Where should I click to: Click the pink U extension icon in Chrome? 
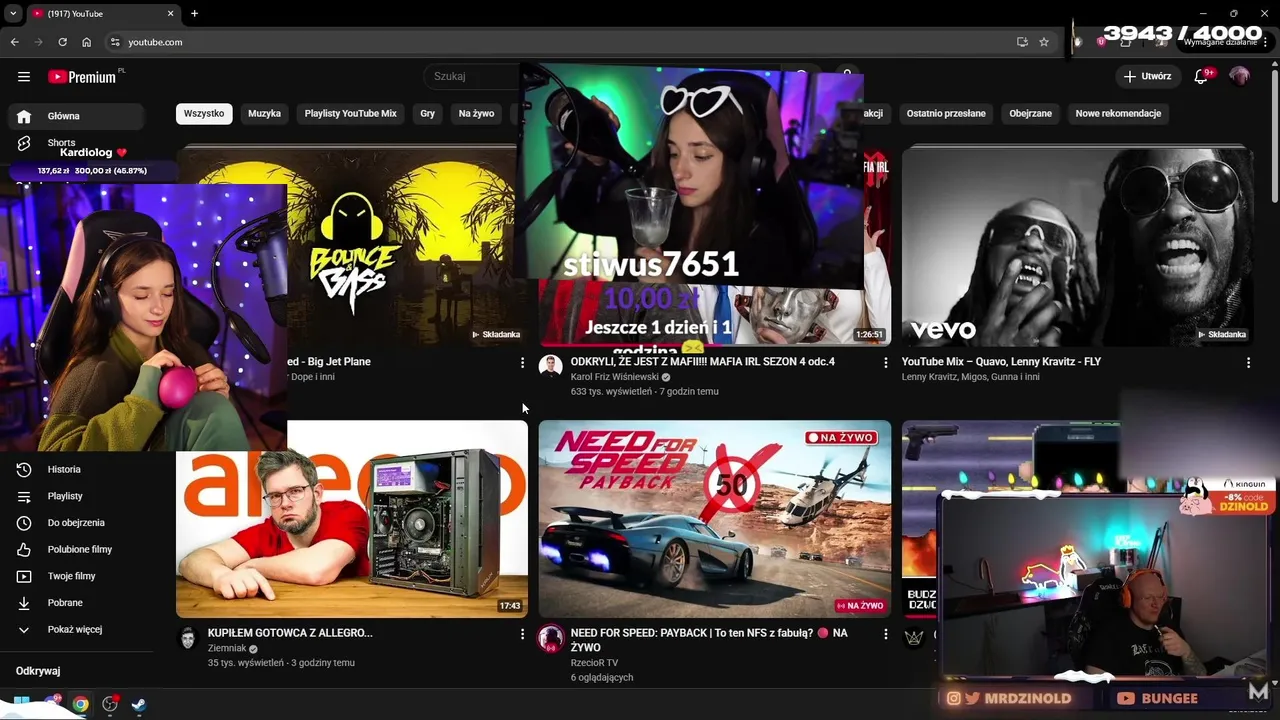(1101, 42)
